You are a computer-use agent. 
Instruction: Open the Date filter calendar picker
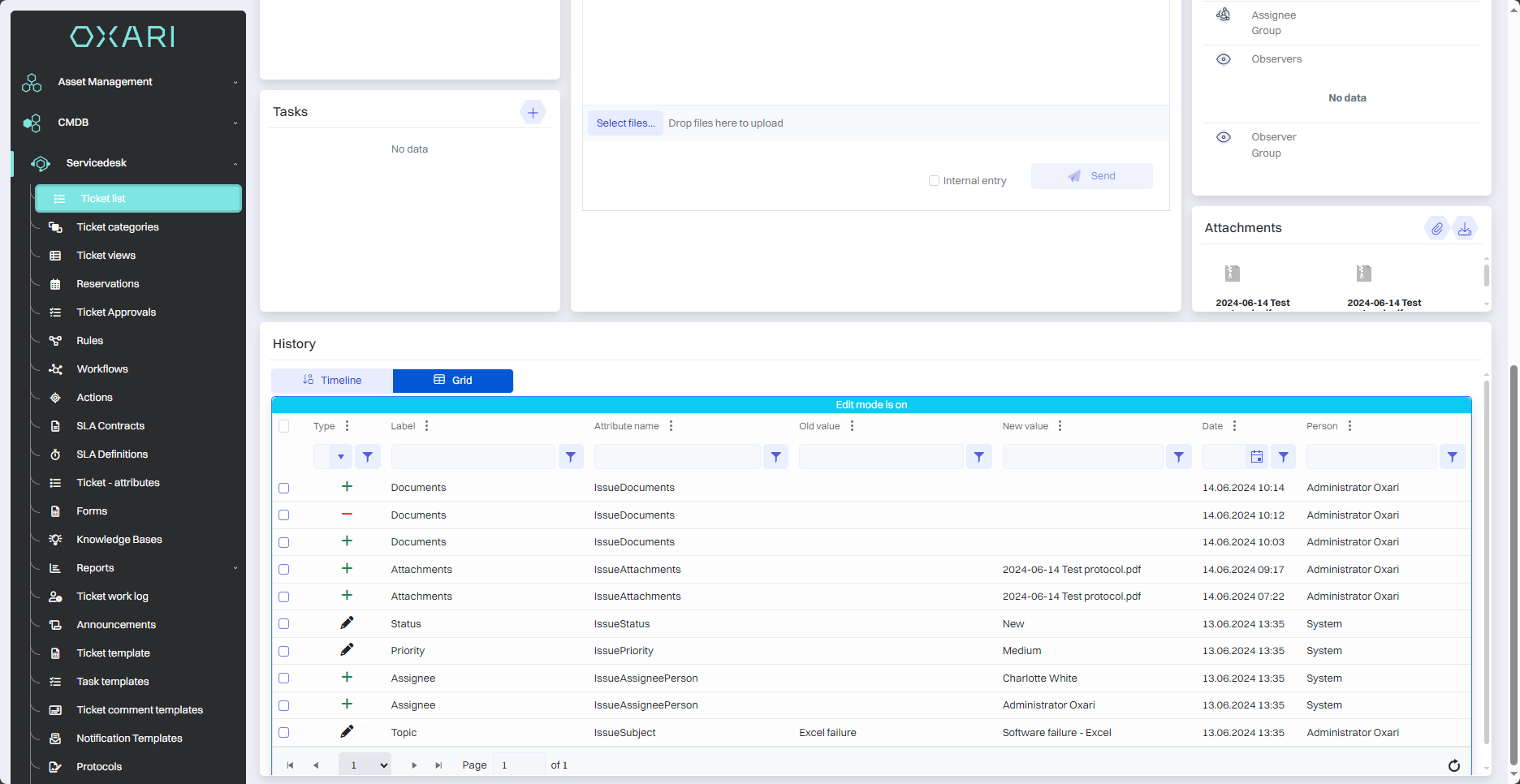(x=1256, y=457)
